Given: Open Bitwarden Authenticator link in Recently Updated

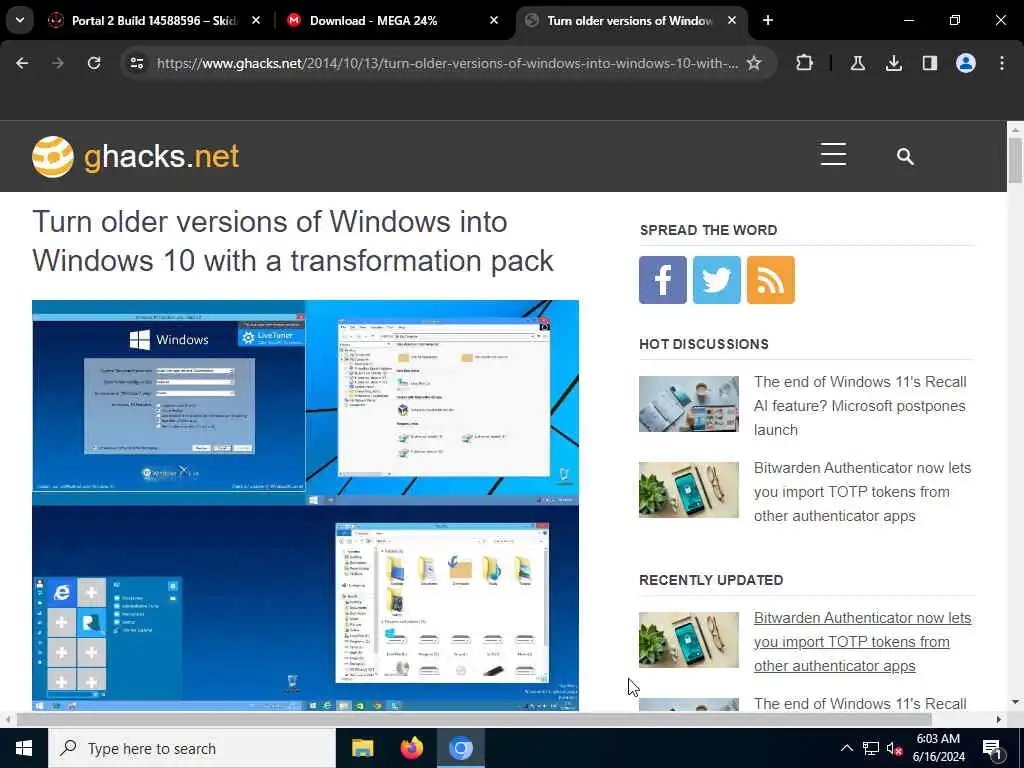Looking at the screenshot, I should [862, 642].
